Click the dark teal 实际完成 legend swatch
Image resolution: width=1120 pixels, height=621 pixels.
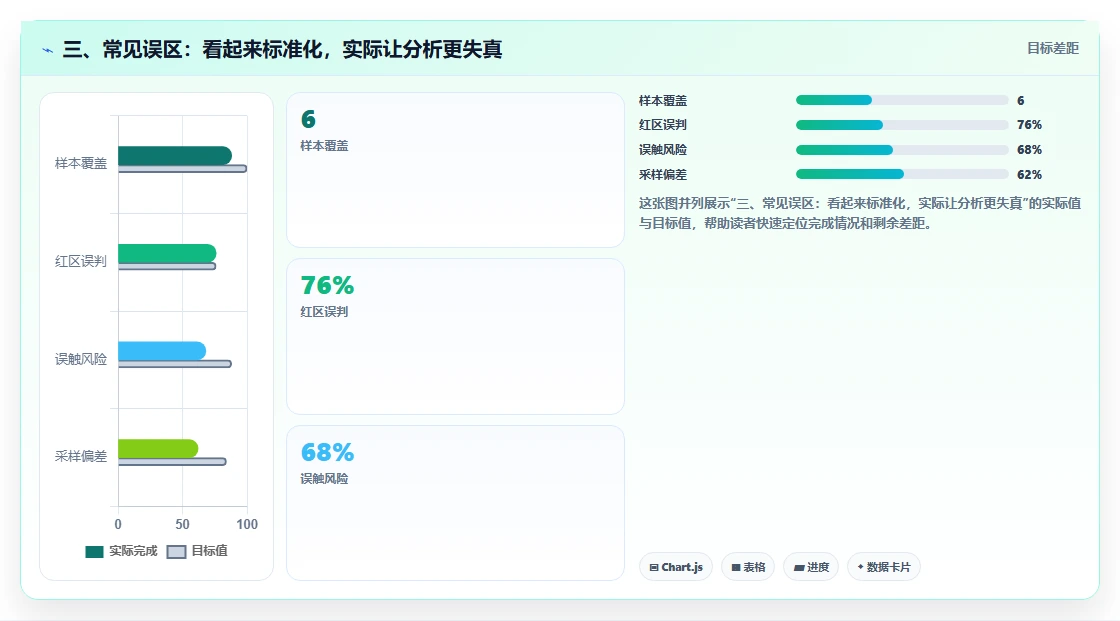click(x=94, y=552)
